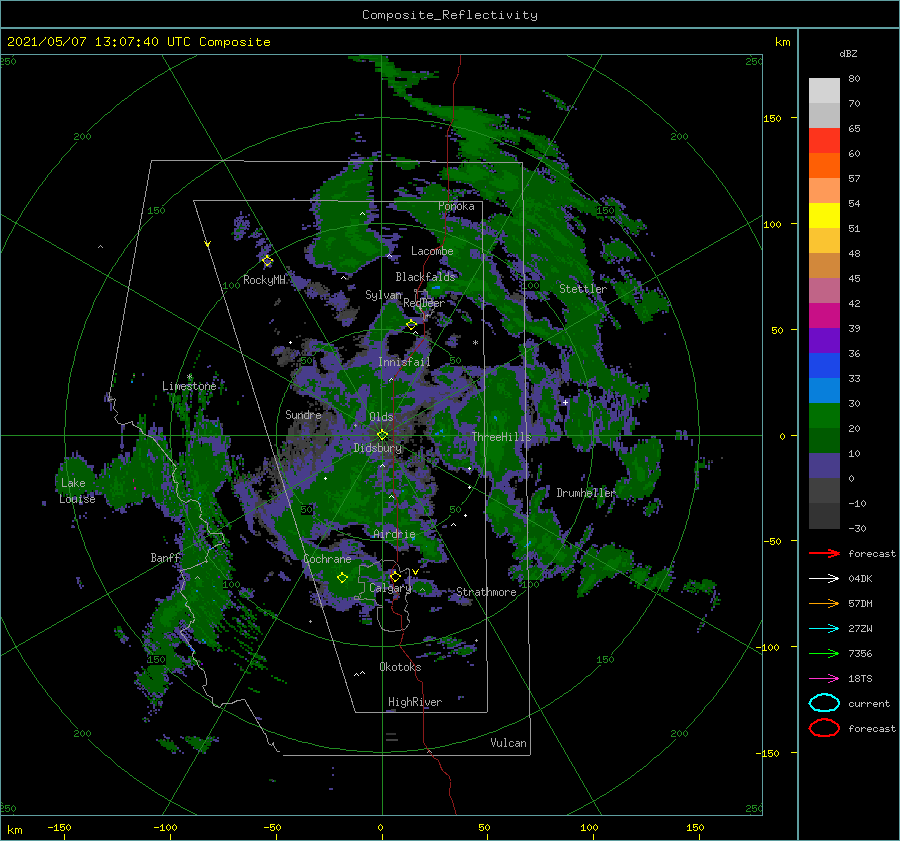900x841 pixels.
Task: Click the light blue 30-33 dBZ swatch
Action: [x=824, y=391]
